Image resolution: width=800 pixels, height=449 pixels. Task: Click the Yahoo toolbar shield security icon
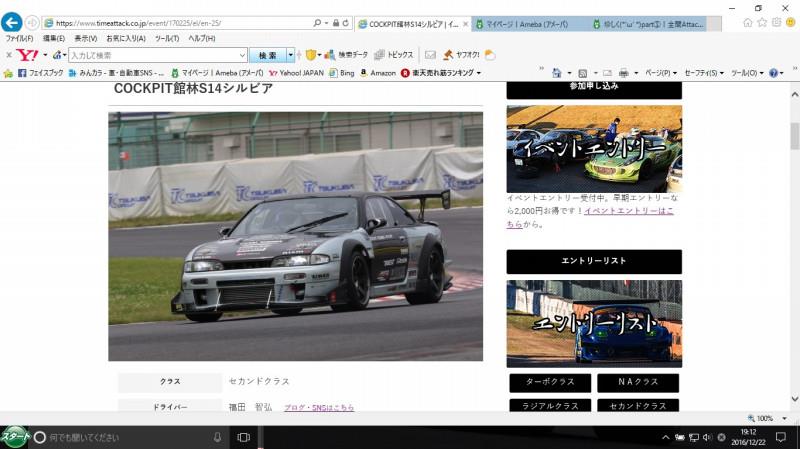[x=311, y=55]
